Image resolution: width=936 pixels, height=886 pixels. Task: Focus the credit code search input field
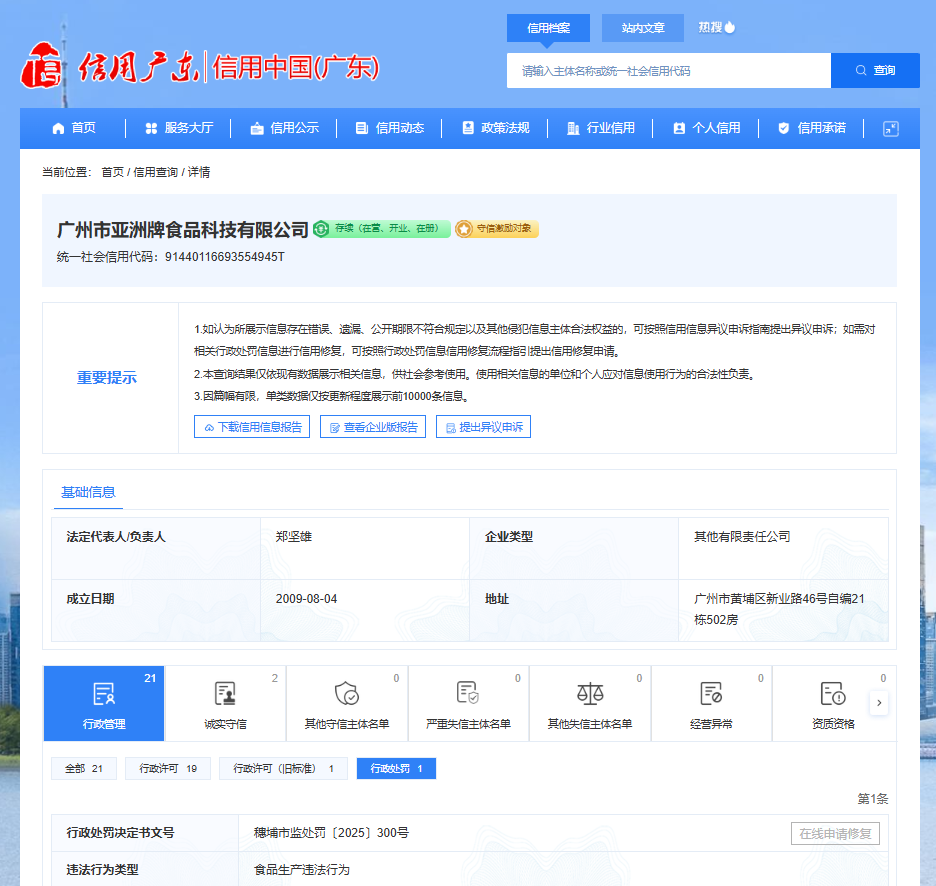[668, 71]
